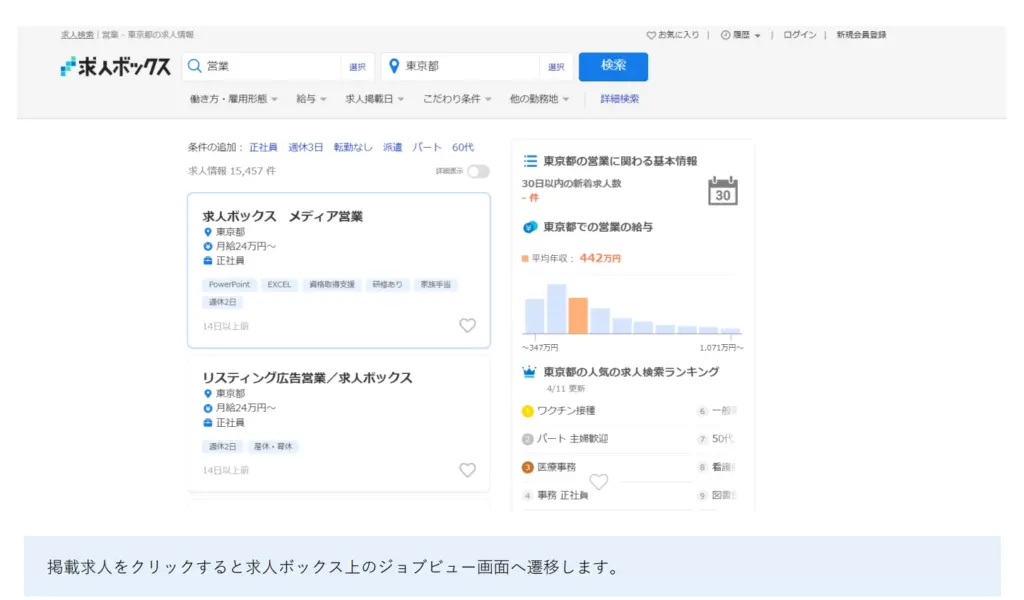Add the 60代 condition
Image resolution: width=1024 pixels, height=600 pixels.
point(462,148)
